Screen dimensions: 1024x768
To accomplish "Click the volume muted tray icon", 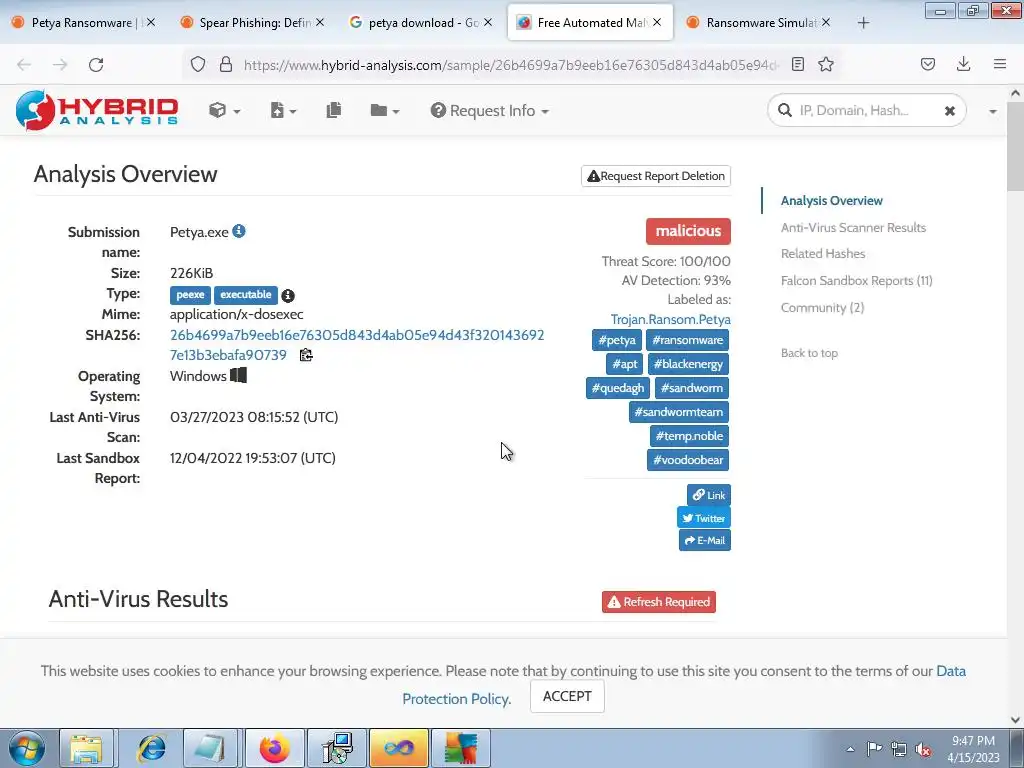I will [x=923, y=749].
